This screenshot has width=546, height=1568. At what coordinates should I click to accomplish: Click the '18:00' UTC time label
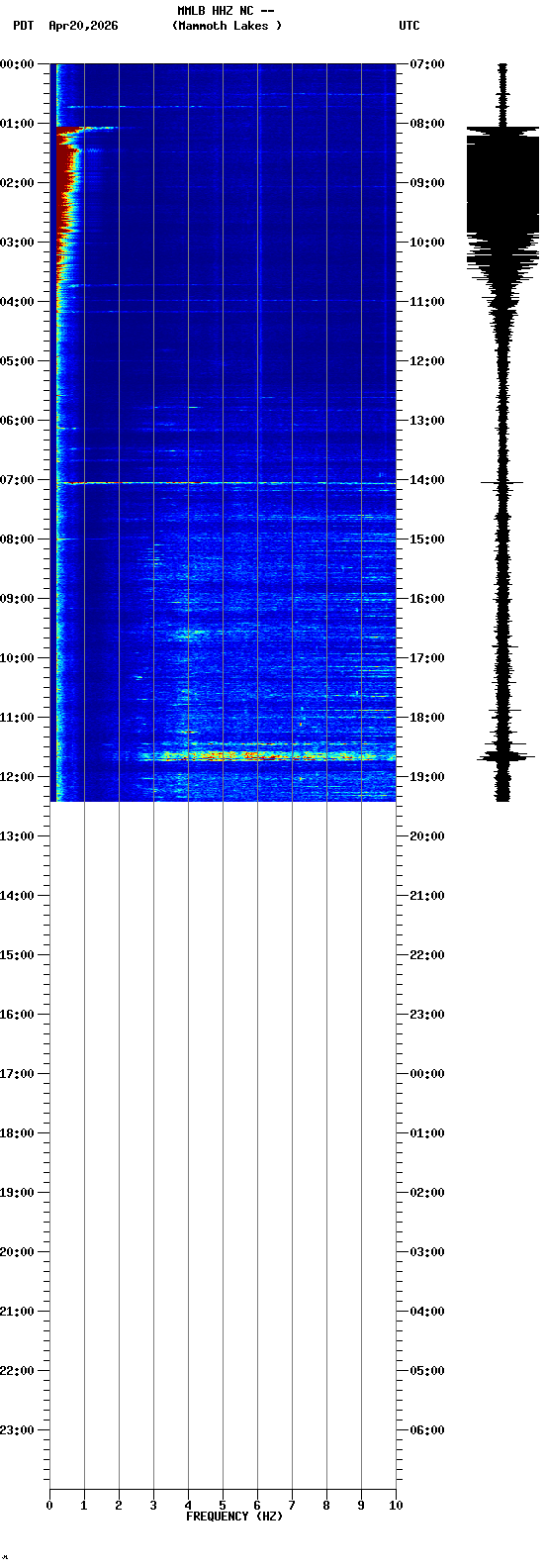(427, 718)
